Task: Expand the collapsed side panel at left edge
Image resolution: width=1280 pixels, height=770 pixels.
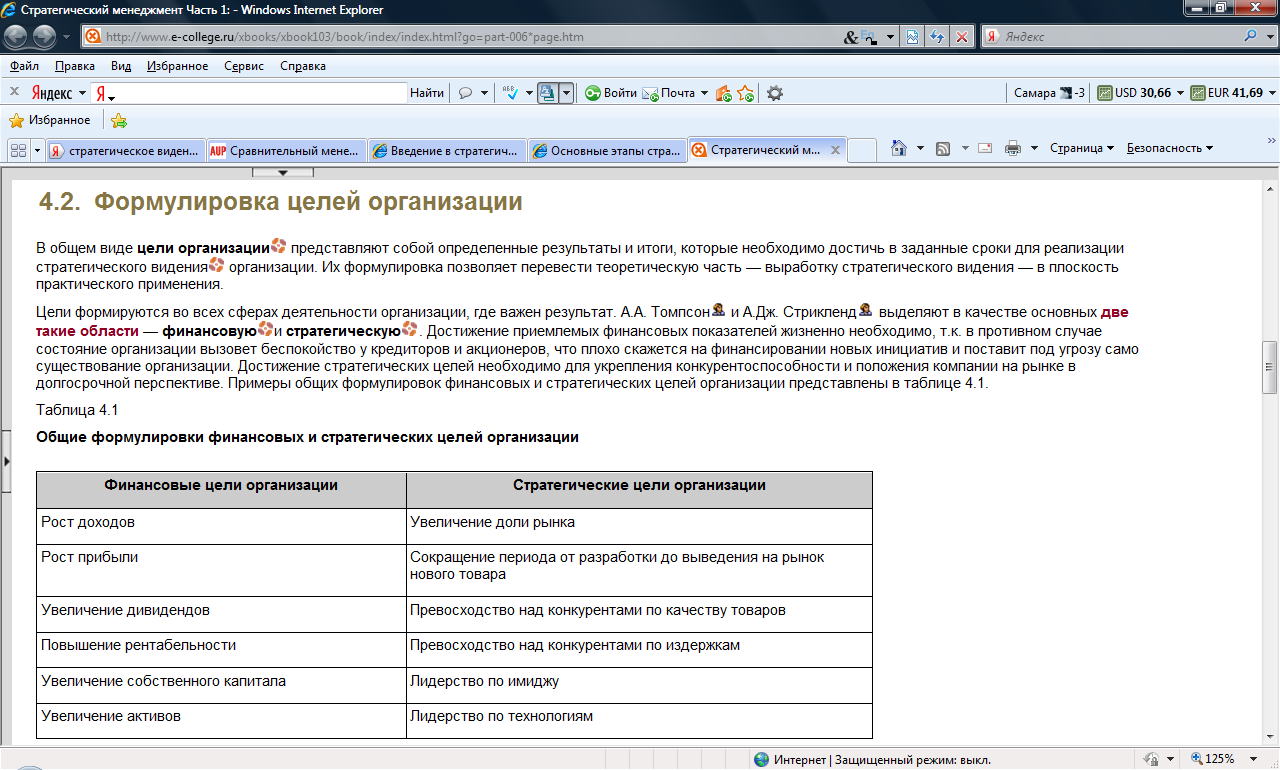Action: coord(5,460)
